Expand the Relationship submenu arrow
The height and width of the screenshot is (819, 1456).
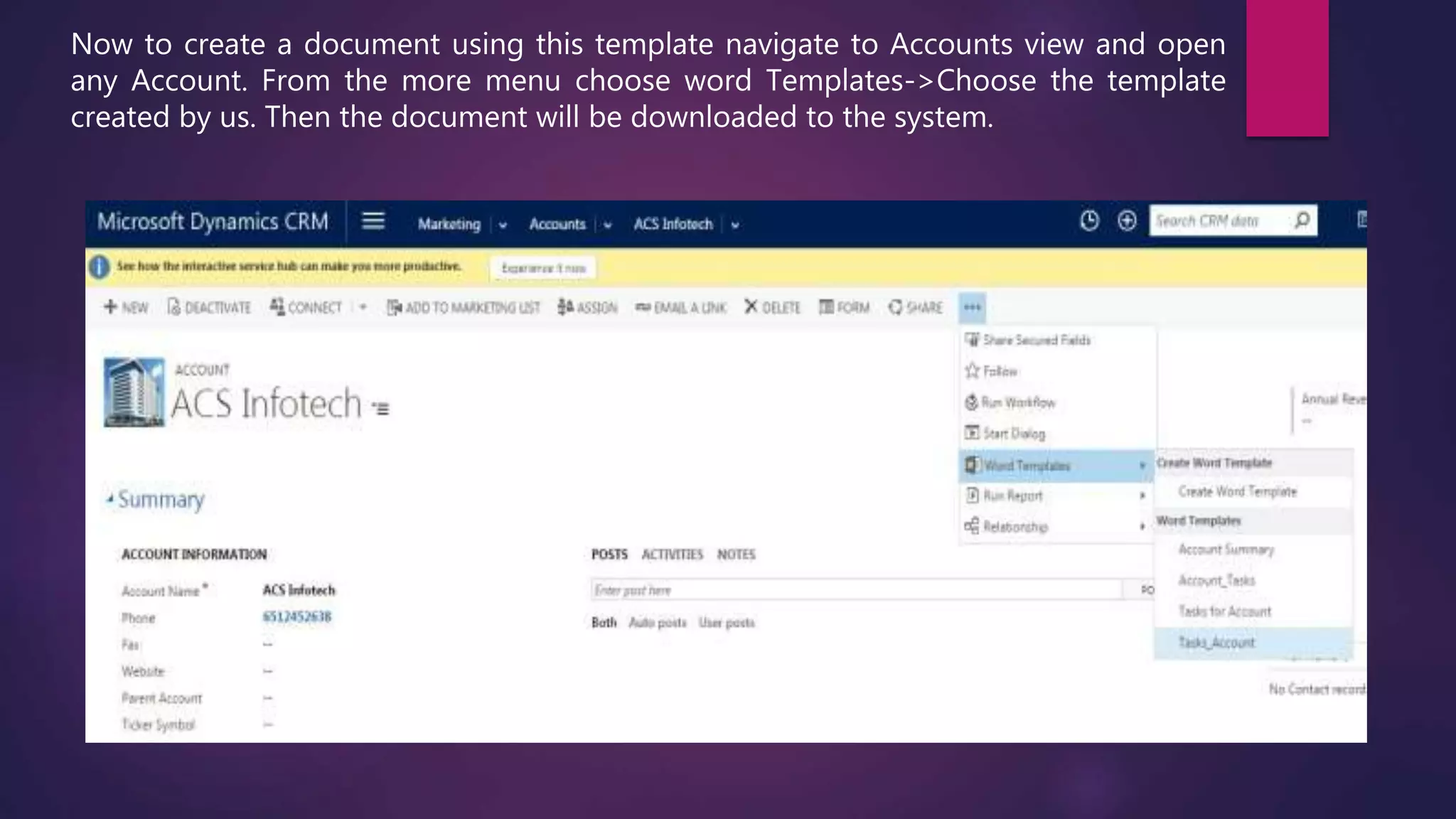coord(1142,527)
